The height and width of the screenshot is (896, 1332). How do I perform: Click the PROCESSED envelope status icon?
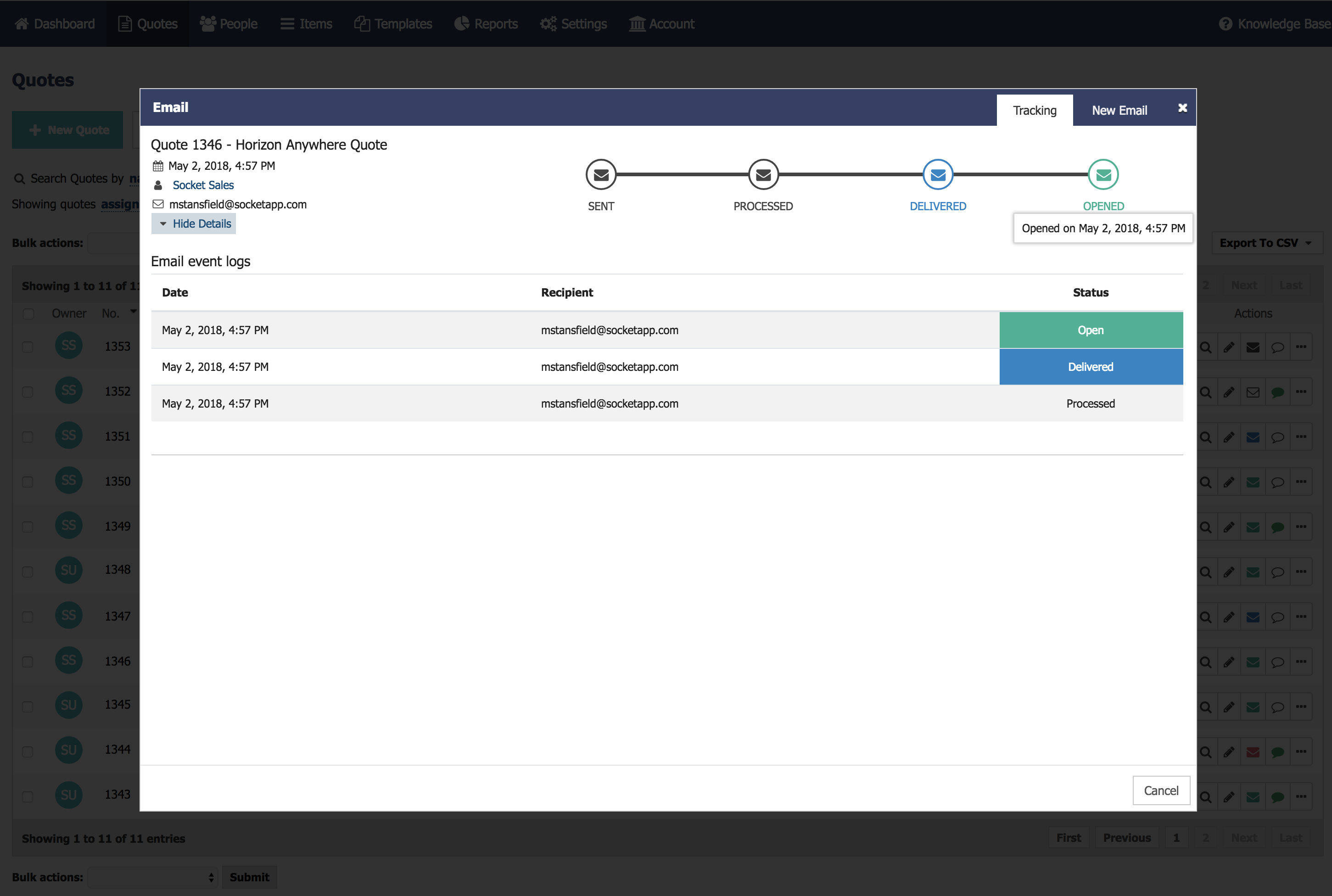pyautogui.click(x=763, y=174)
